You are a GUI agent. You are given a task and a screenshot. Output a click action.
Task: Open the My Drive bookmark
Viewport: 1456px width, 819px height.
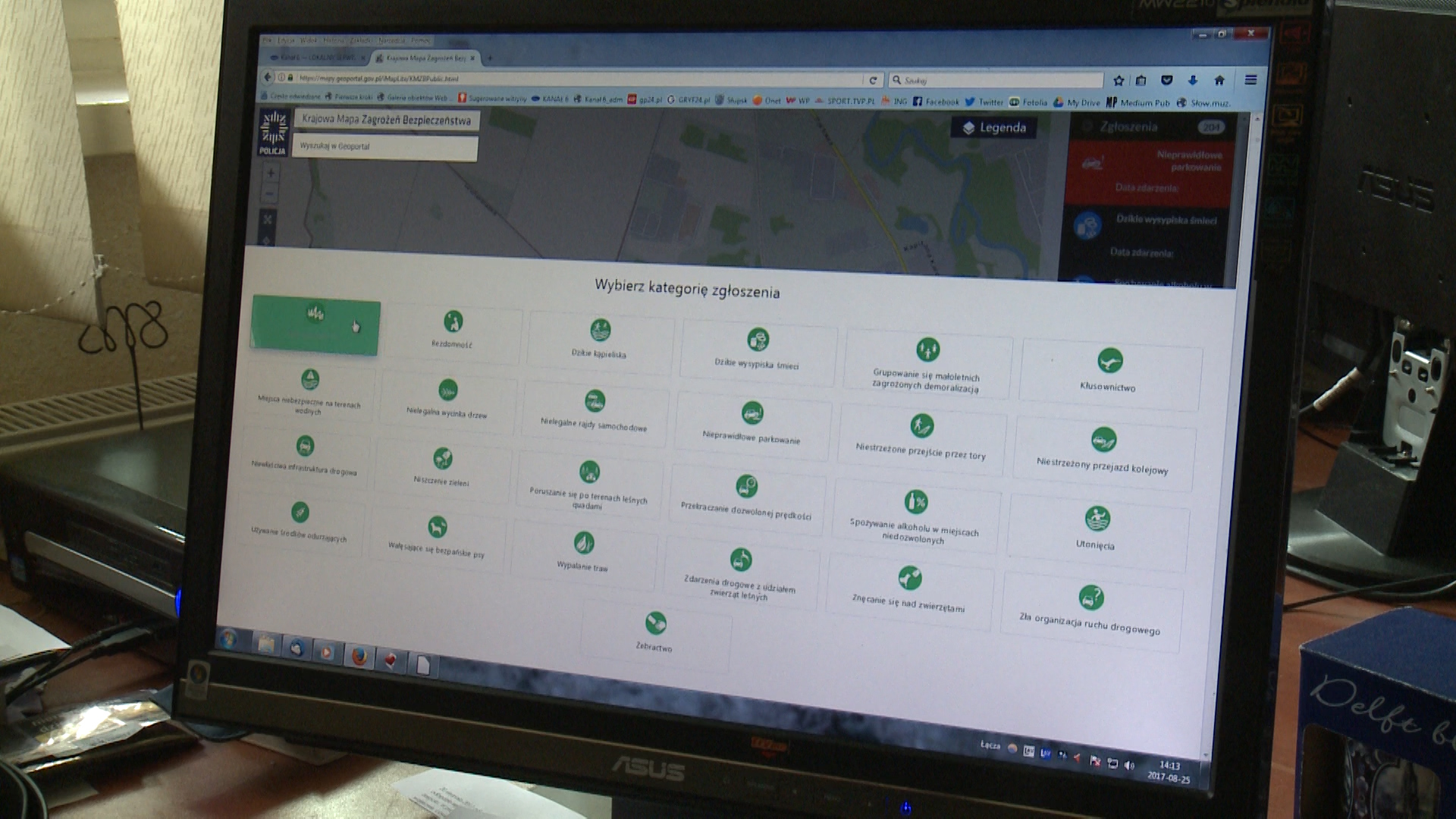coord(1076,102)
